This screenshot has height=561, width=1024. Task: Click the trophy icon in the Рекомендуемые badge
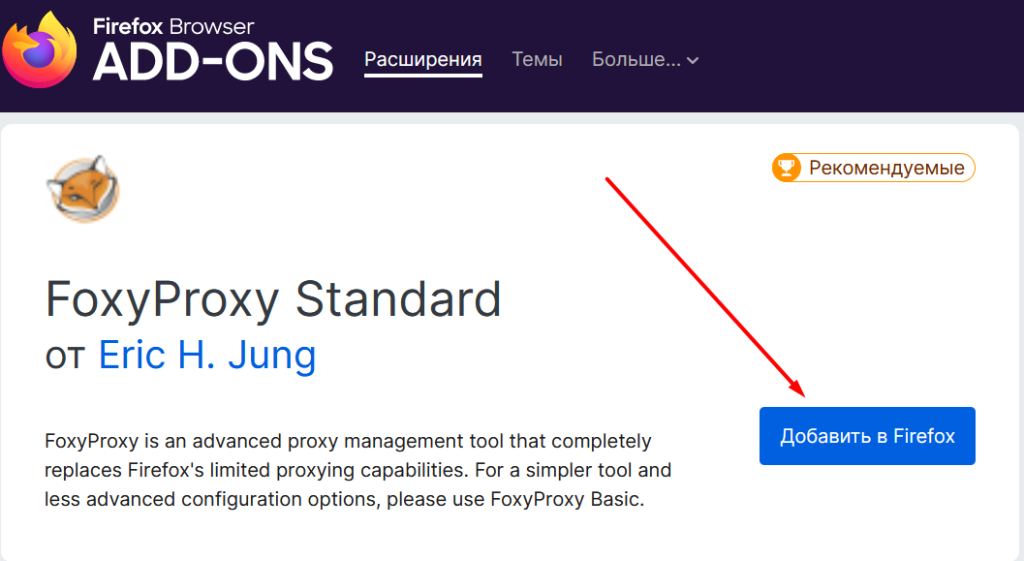[x=786, y=168]
